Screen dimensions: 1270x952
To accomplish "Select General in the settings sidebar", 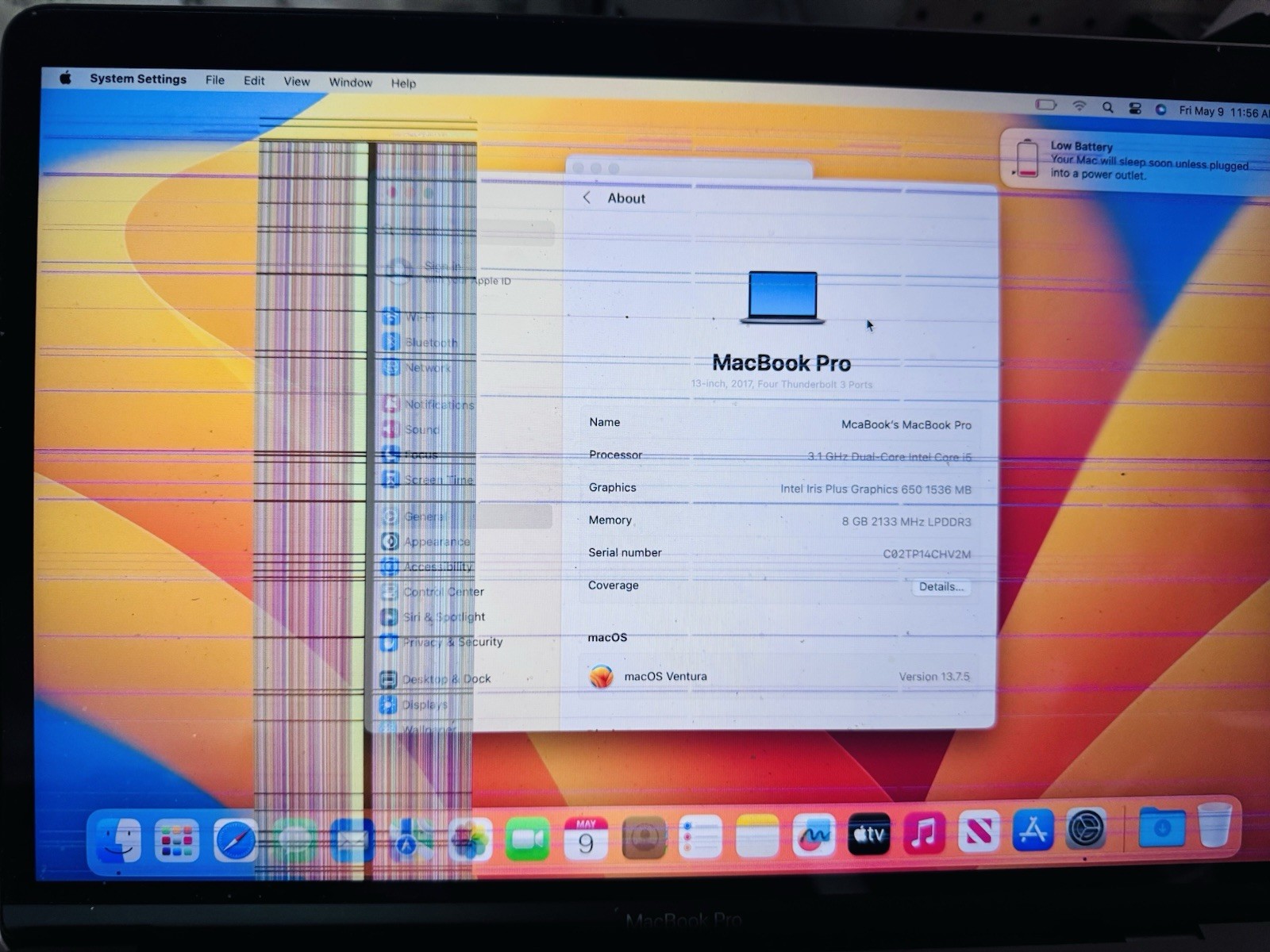I will [467, 516].
